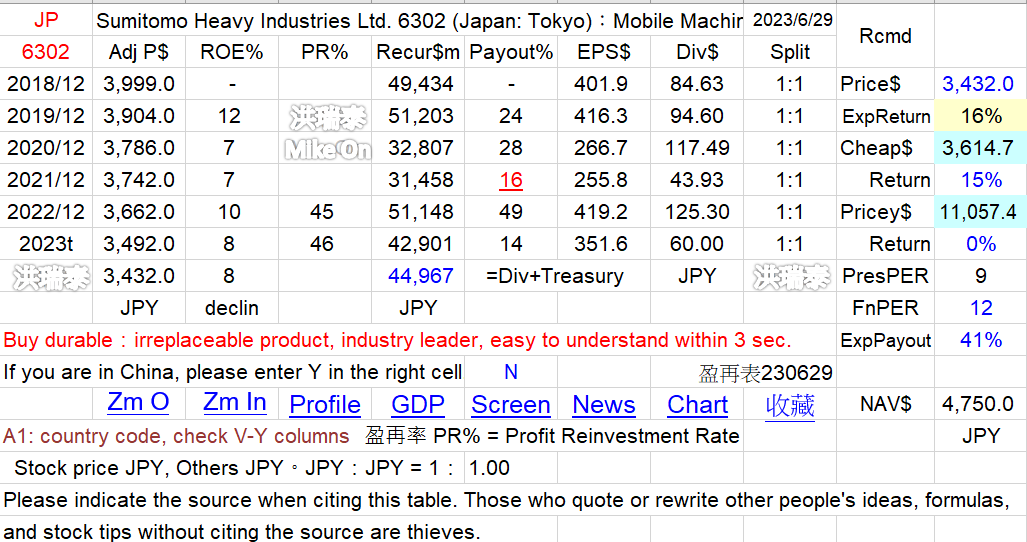The height and width of the screenshot is (542, 1027).
Task: Select the red underlined payout value 16
Action: 511,180
